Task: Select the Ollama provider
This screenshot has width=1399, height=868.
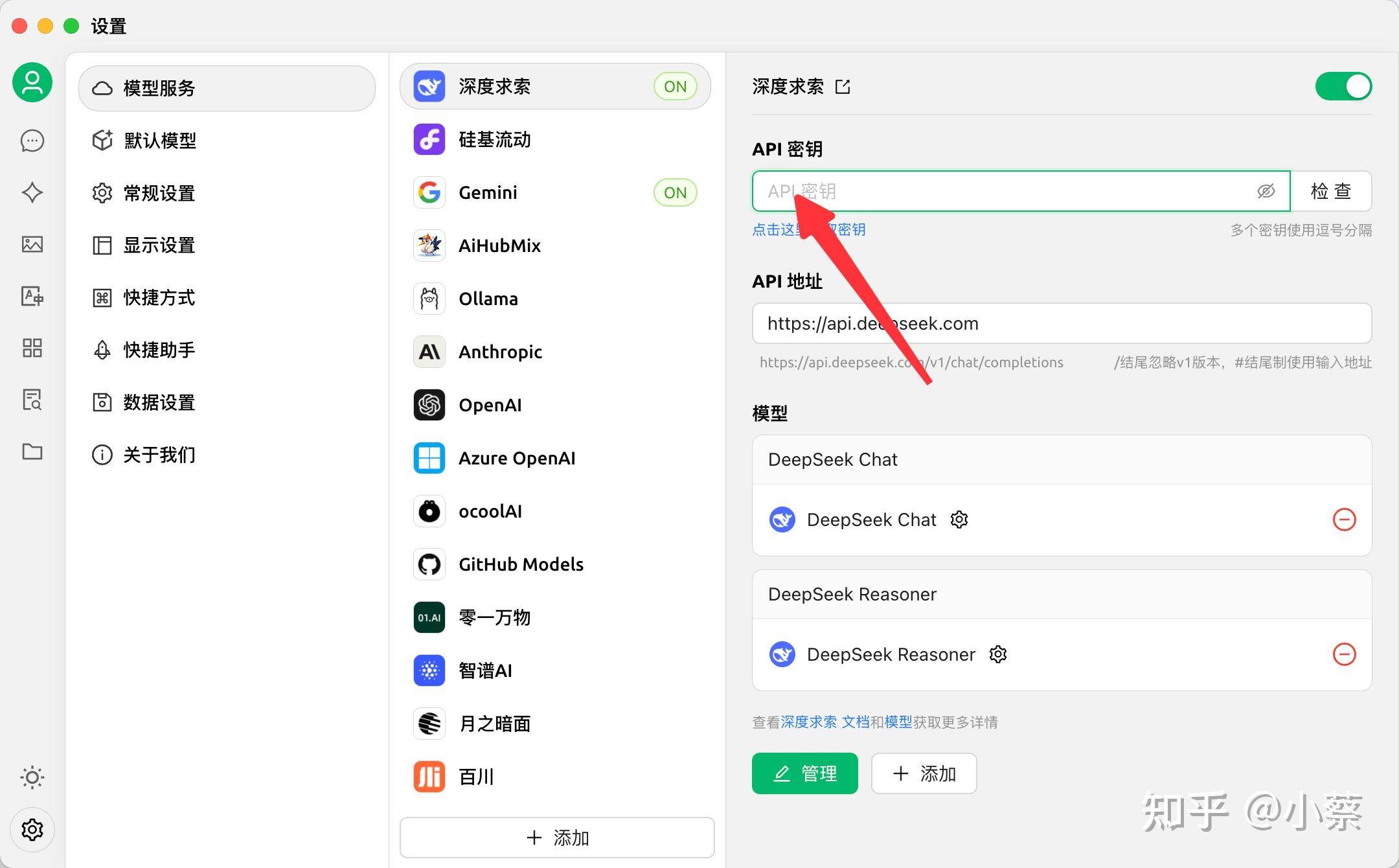Action: click(x=555, y=299)
